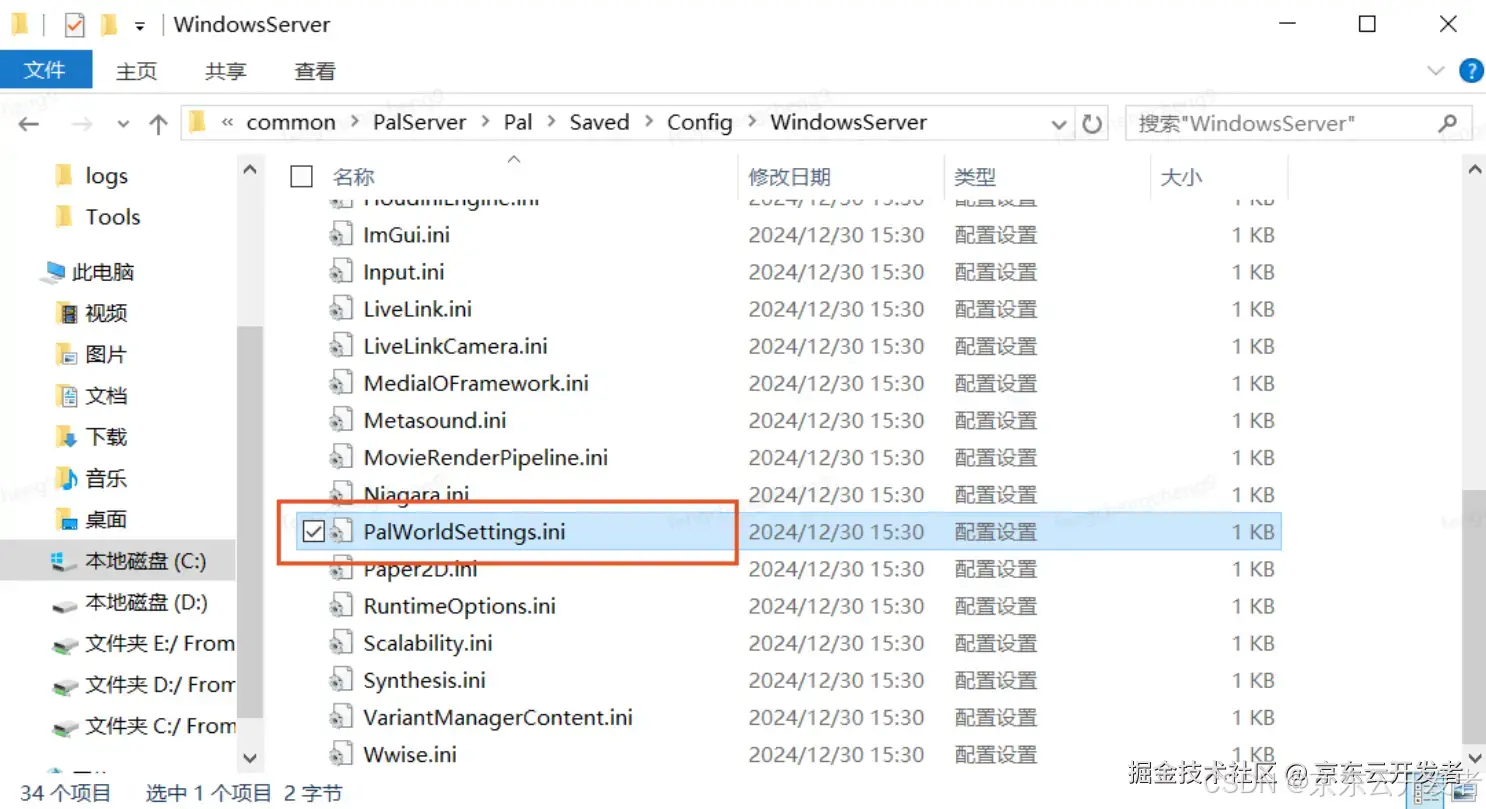The height and width of the screenshot is (809, 1486).
Task: Click the PalWorldSettings.ini file icon
Action: pyautogui.click(x=342, y=532)
